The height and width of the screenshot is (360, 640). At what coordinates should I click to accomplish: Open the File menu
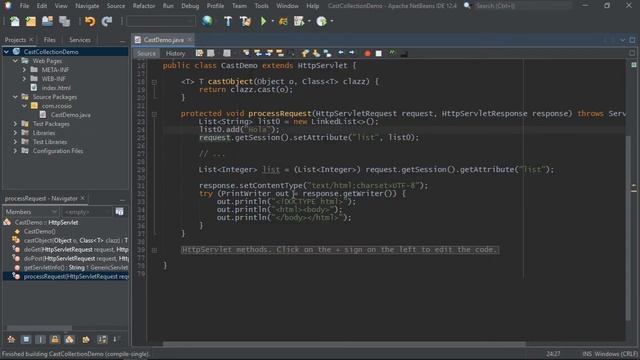24,6
